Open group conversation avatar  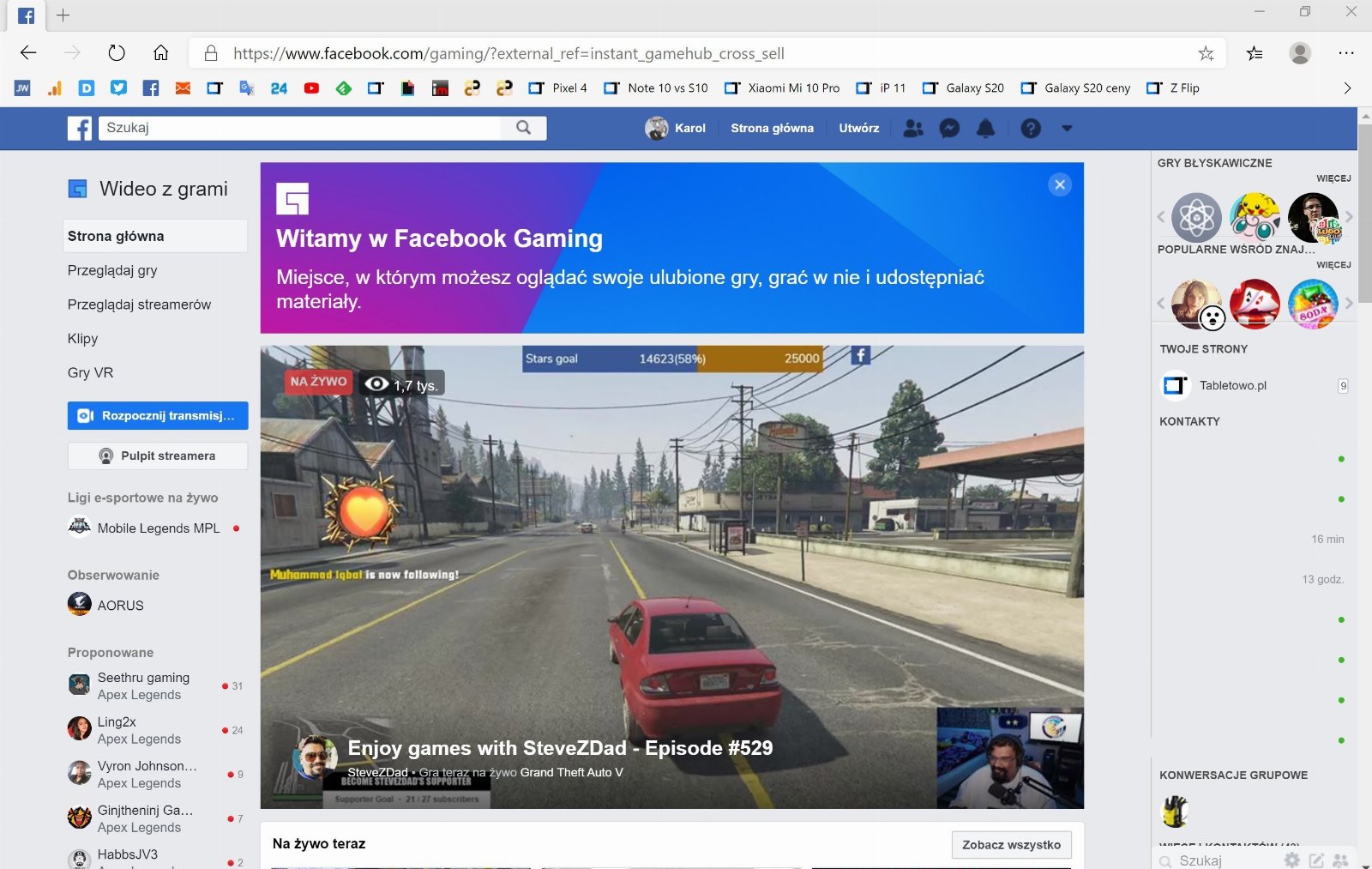(1175, 811)
